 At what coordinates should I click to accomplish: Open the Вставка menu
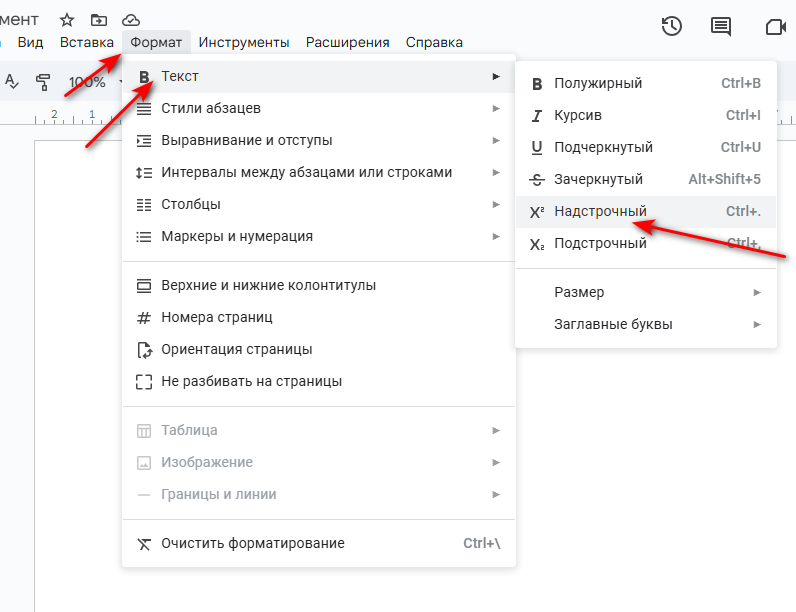point(87,42)
